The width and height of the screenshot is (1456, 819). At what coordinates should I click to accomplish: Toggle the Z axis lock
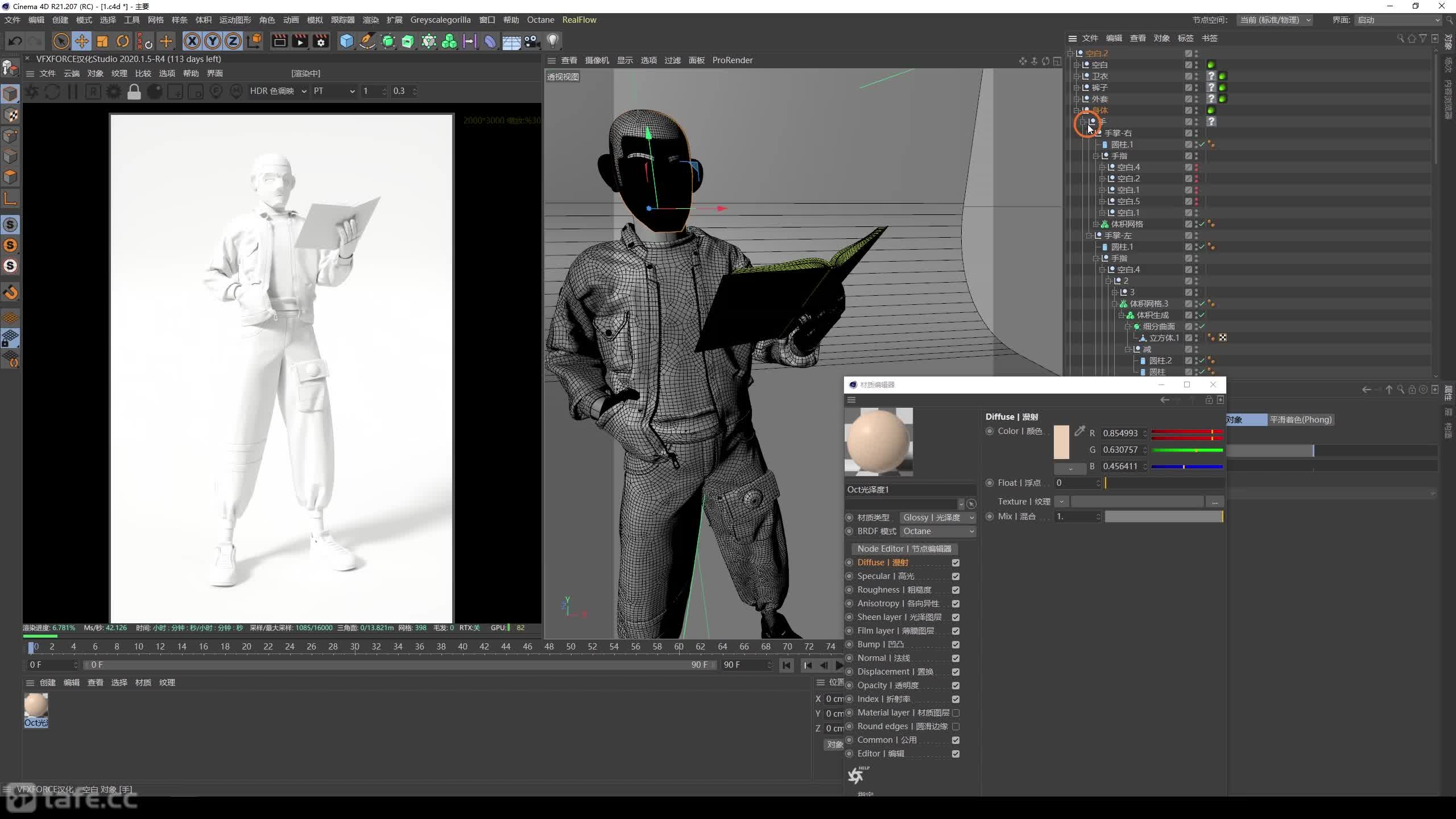click(233, 41)
